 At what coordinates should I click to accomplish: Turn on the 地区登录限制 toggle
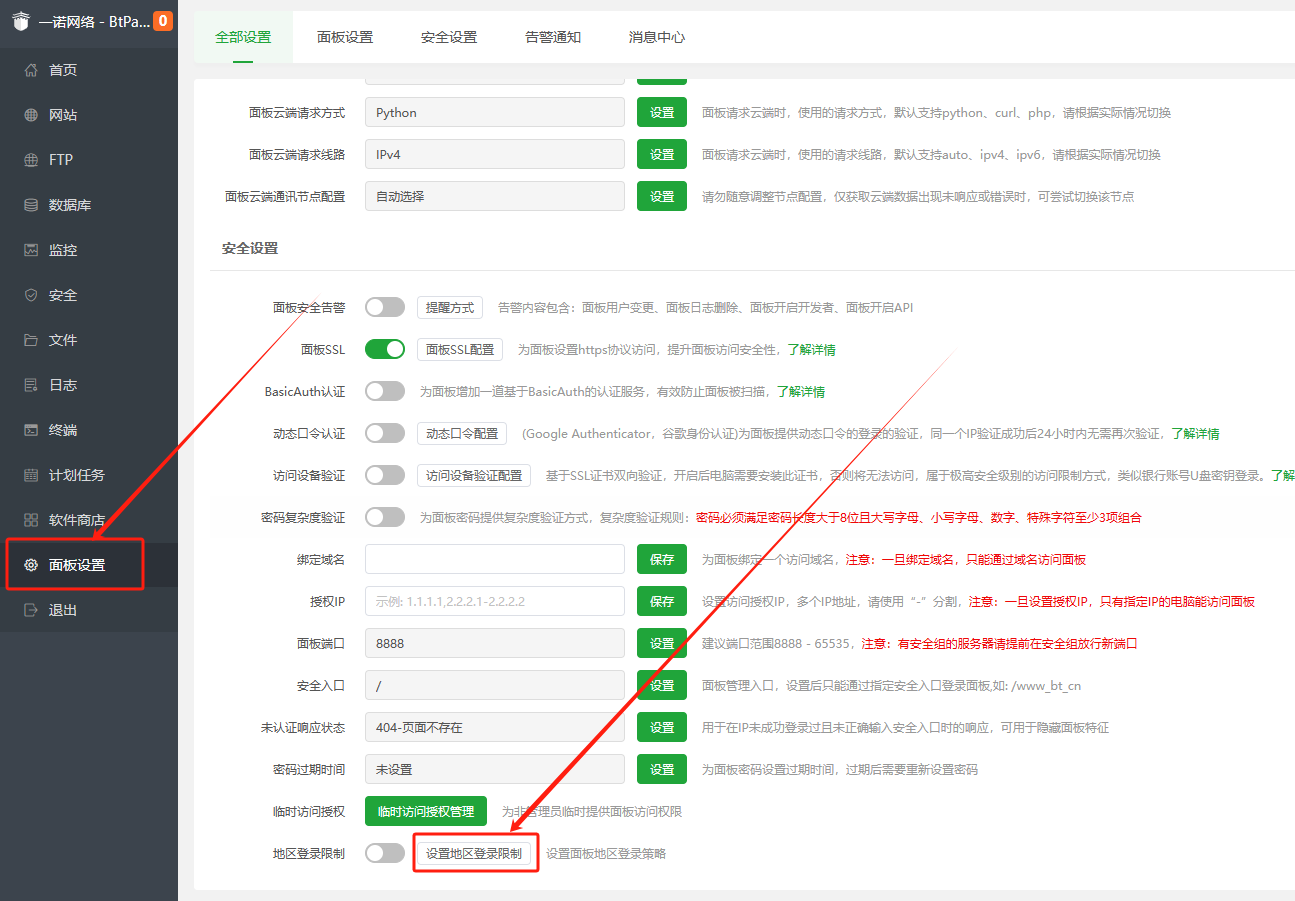(385, 853)
